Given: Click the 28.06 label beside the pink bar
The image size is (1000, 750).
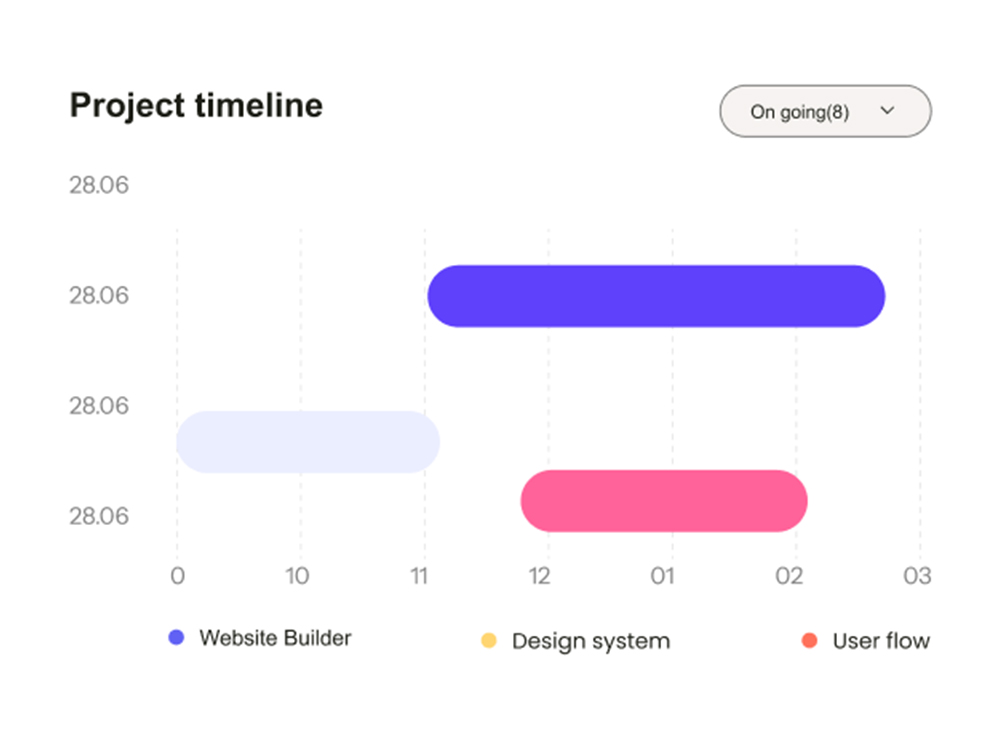Looking at the screenshot, I should pos(99,515).
